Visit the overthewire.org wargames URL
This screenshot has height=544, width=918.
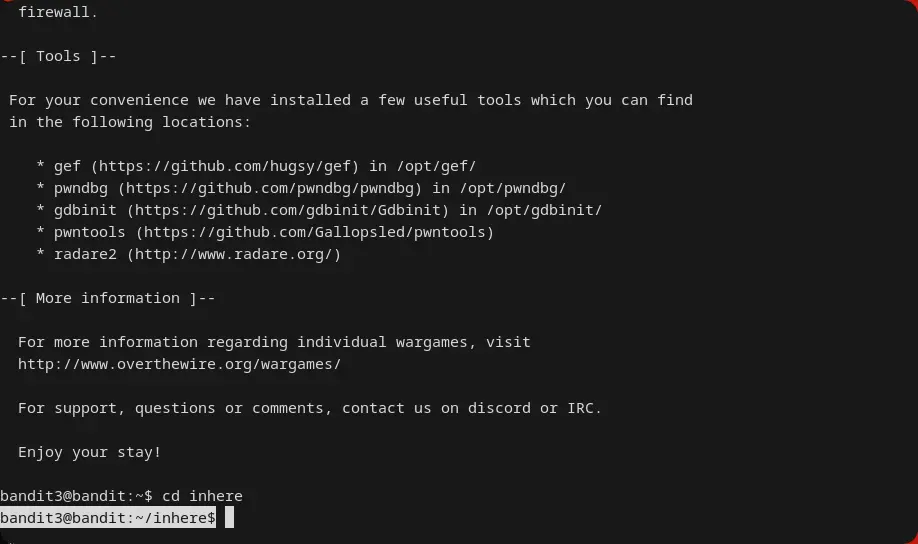(179, 364)
